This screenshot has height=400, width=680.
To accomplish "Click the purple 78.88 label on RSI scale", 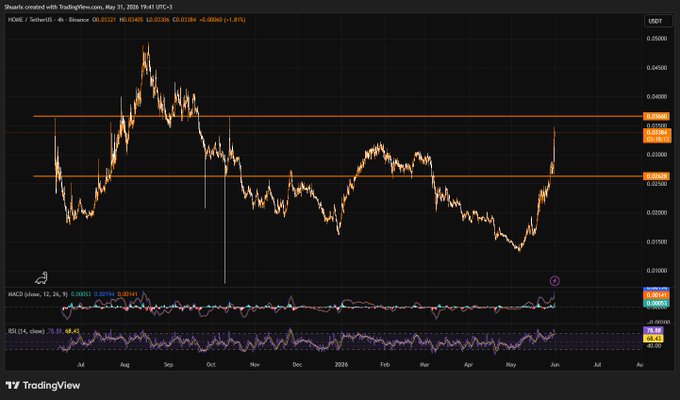I will point(654,331).
